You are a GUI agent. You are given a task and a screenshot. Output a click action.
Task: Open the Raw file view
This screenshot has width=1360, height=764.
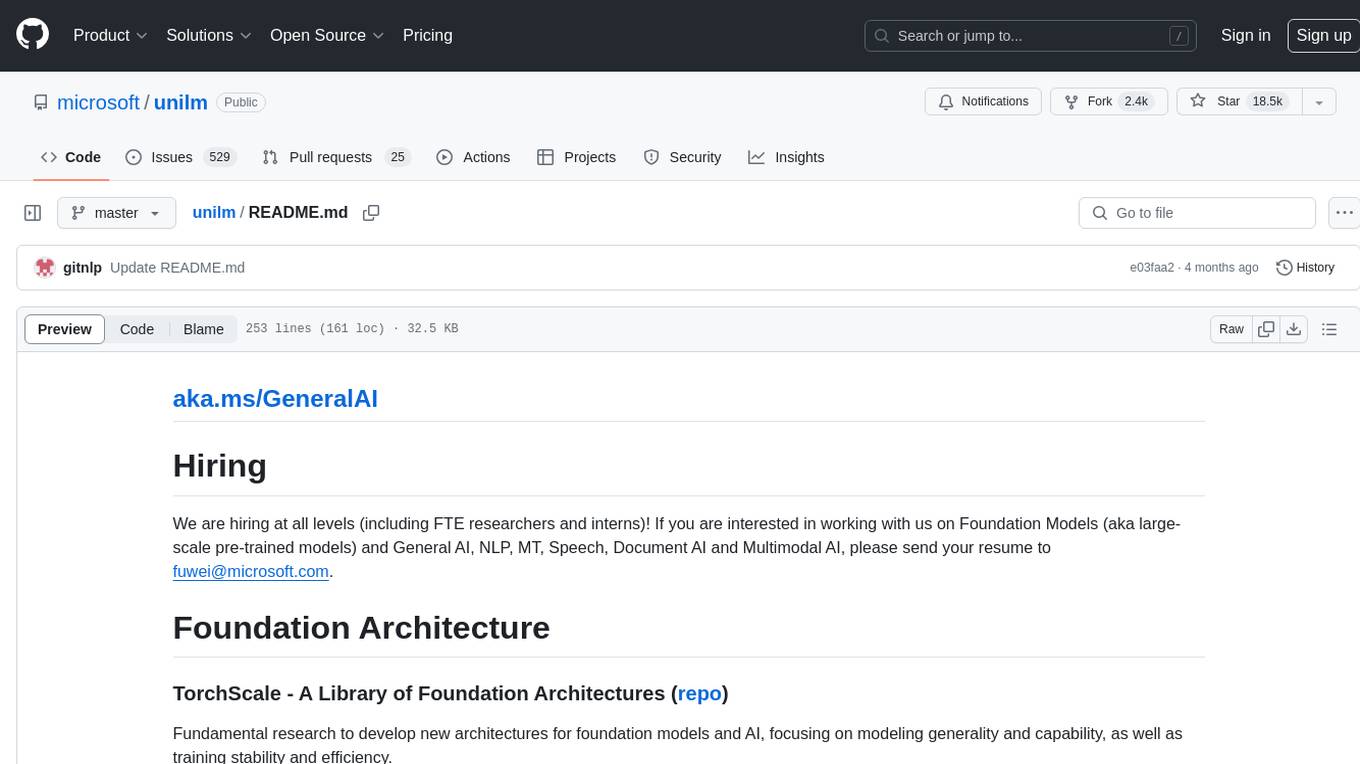click(x=1231, y=329)
